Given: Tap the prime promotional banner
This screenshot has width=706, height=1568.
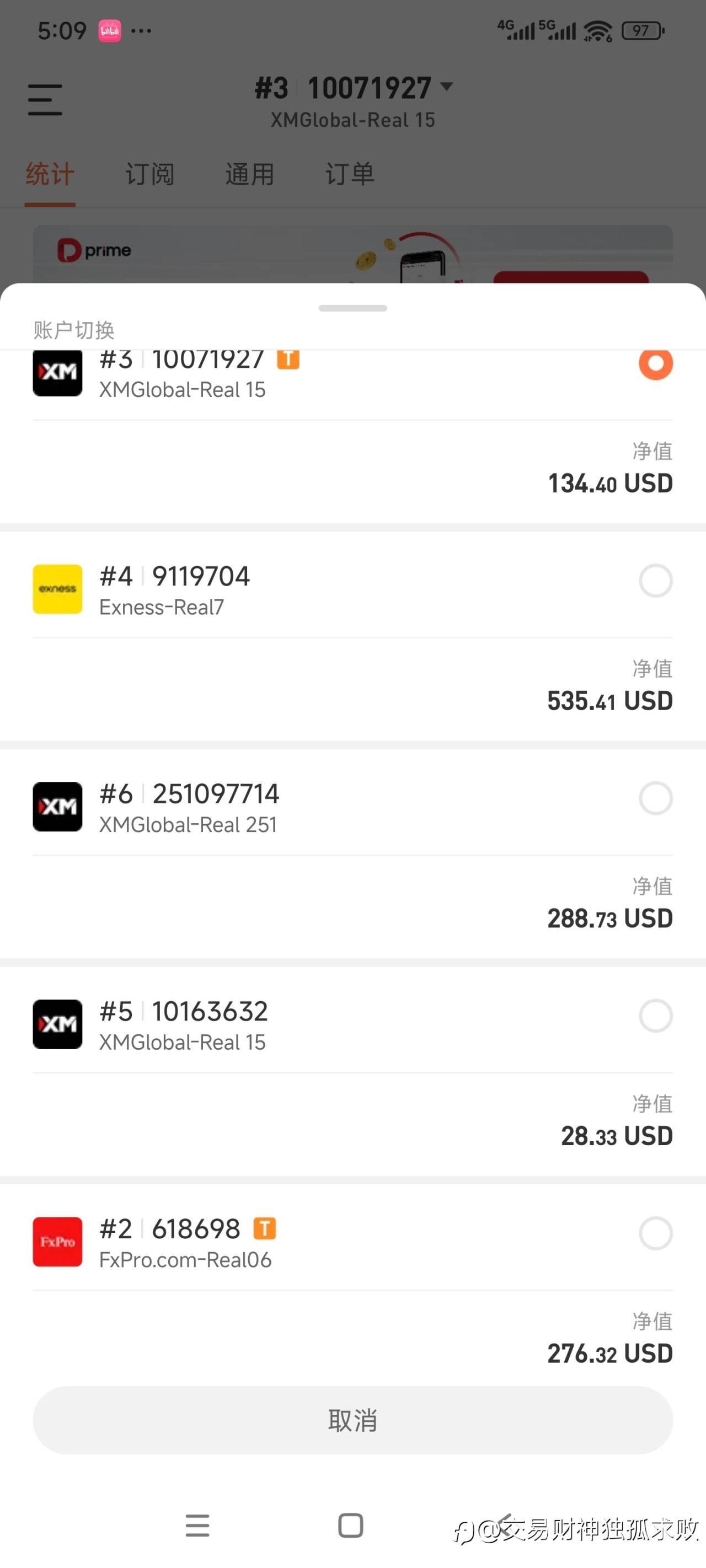Looking at the screenshot, I should point(352,253).
